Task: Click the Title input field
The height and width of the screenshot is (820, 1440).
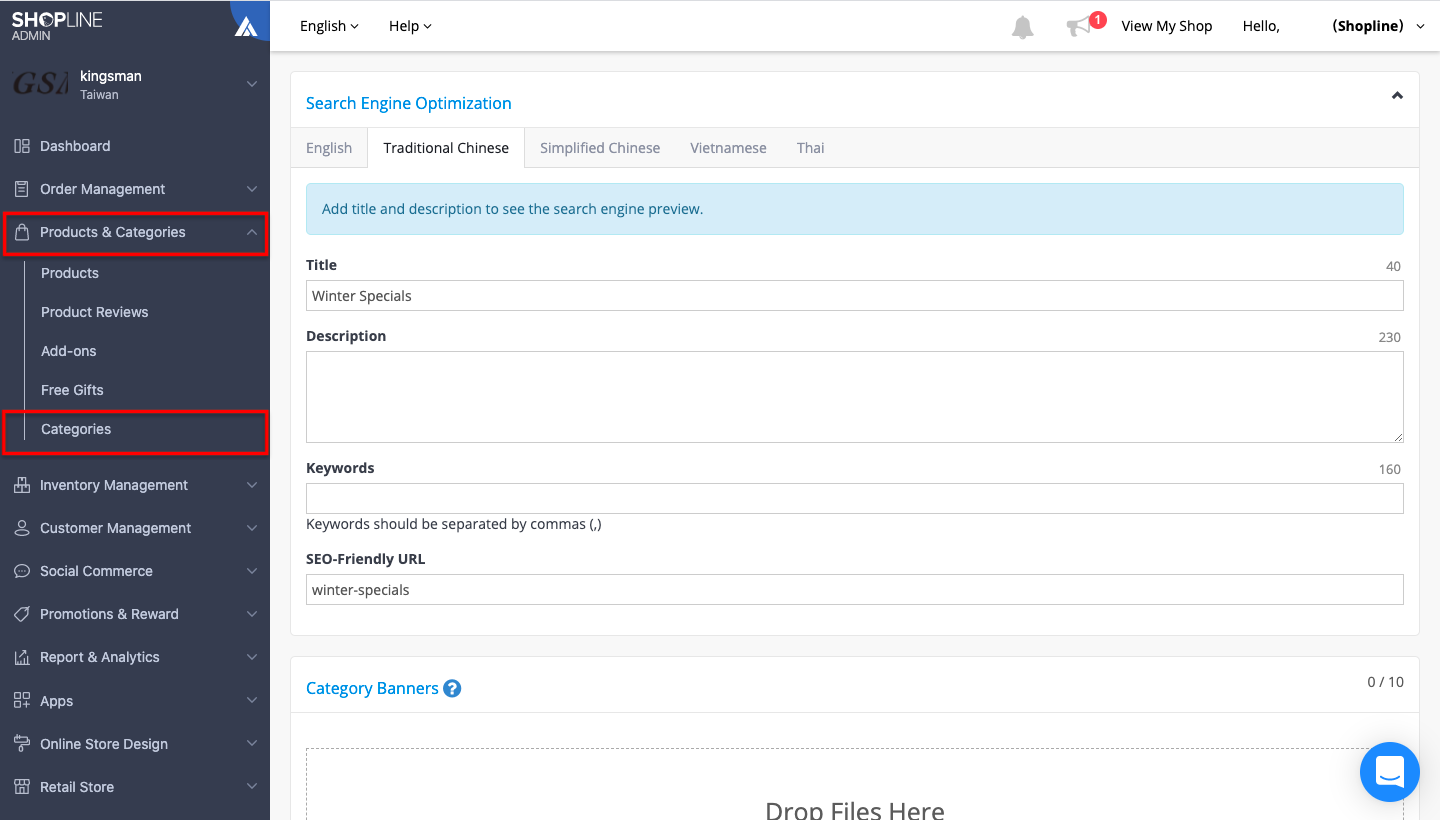Action: (855, 296)
